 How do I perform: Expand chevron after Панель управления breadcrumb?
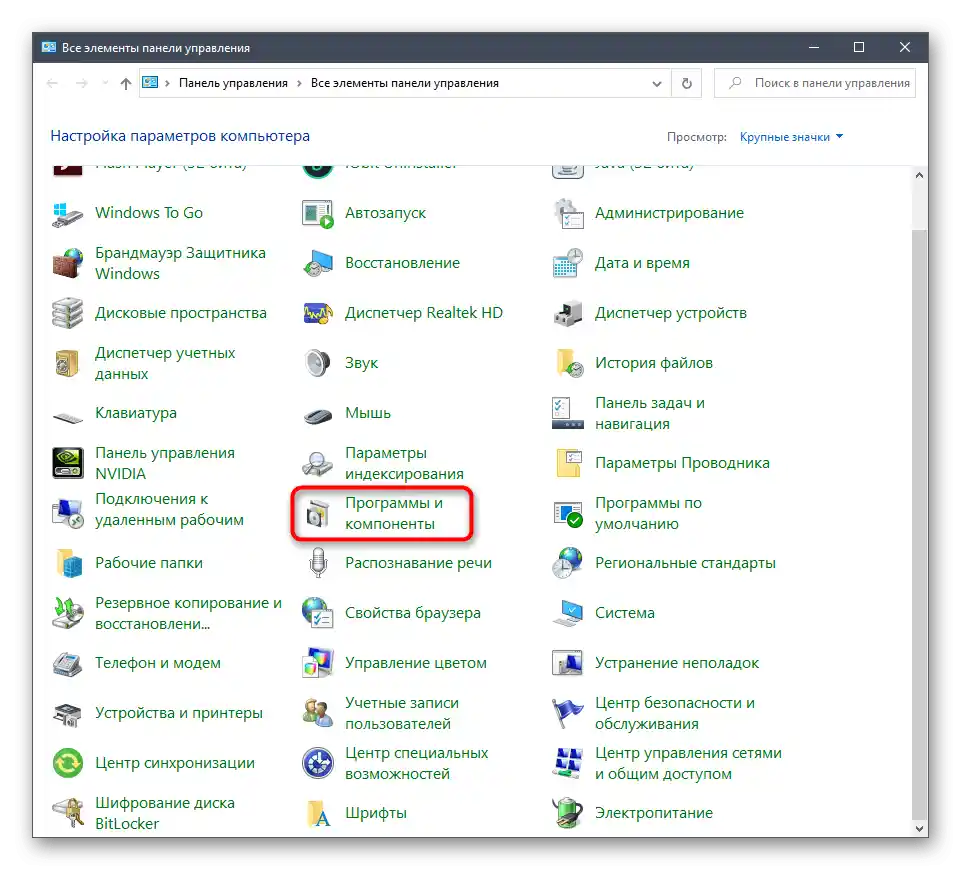pos(299,83)
